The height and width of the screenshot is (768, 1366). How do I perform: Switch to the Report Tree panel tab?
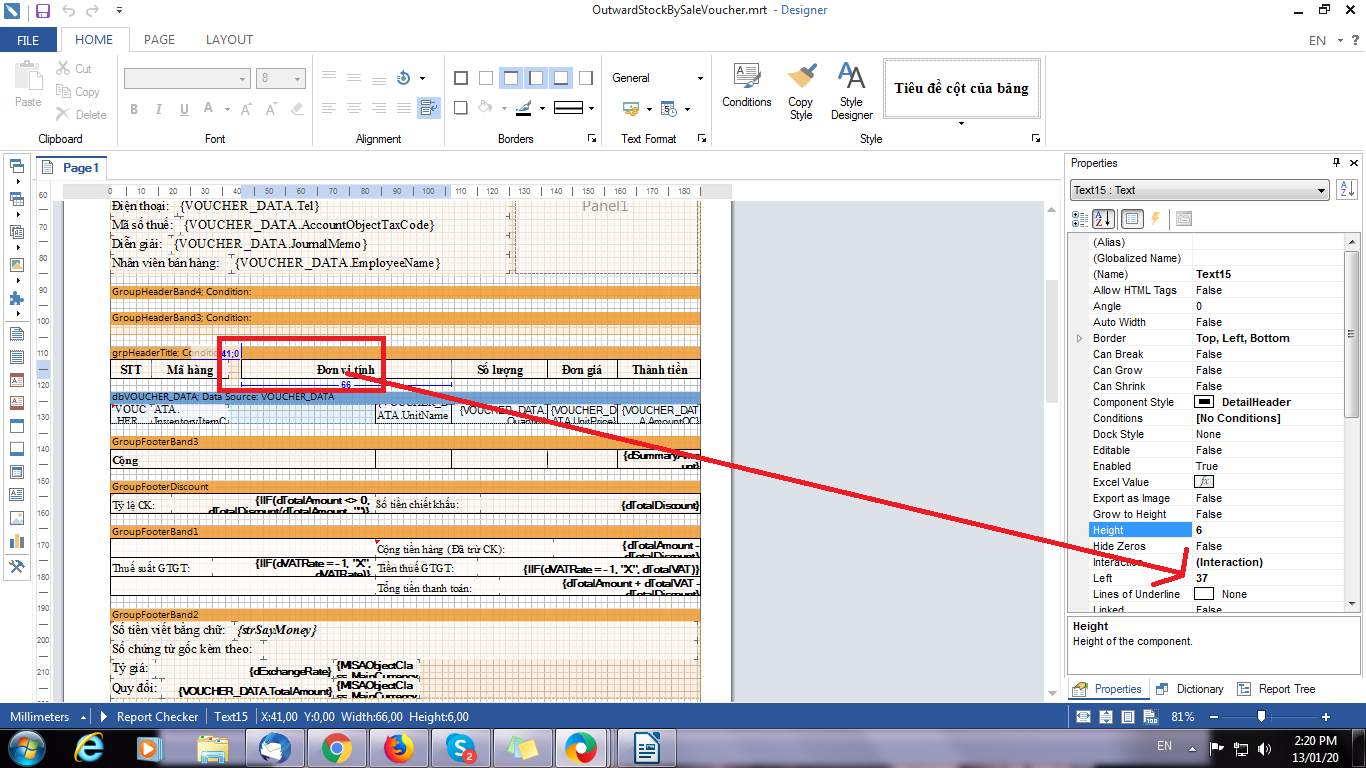[1276, 689]
